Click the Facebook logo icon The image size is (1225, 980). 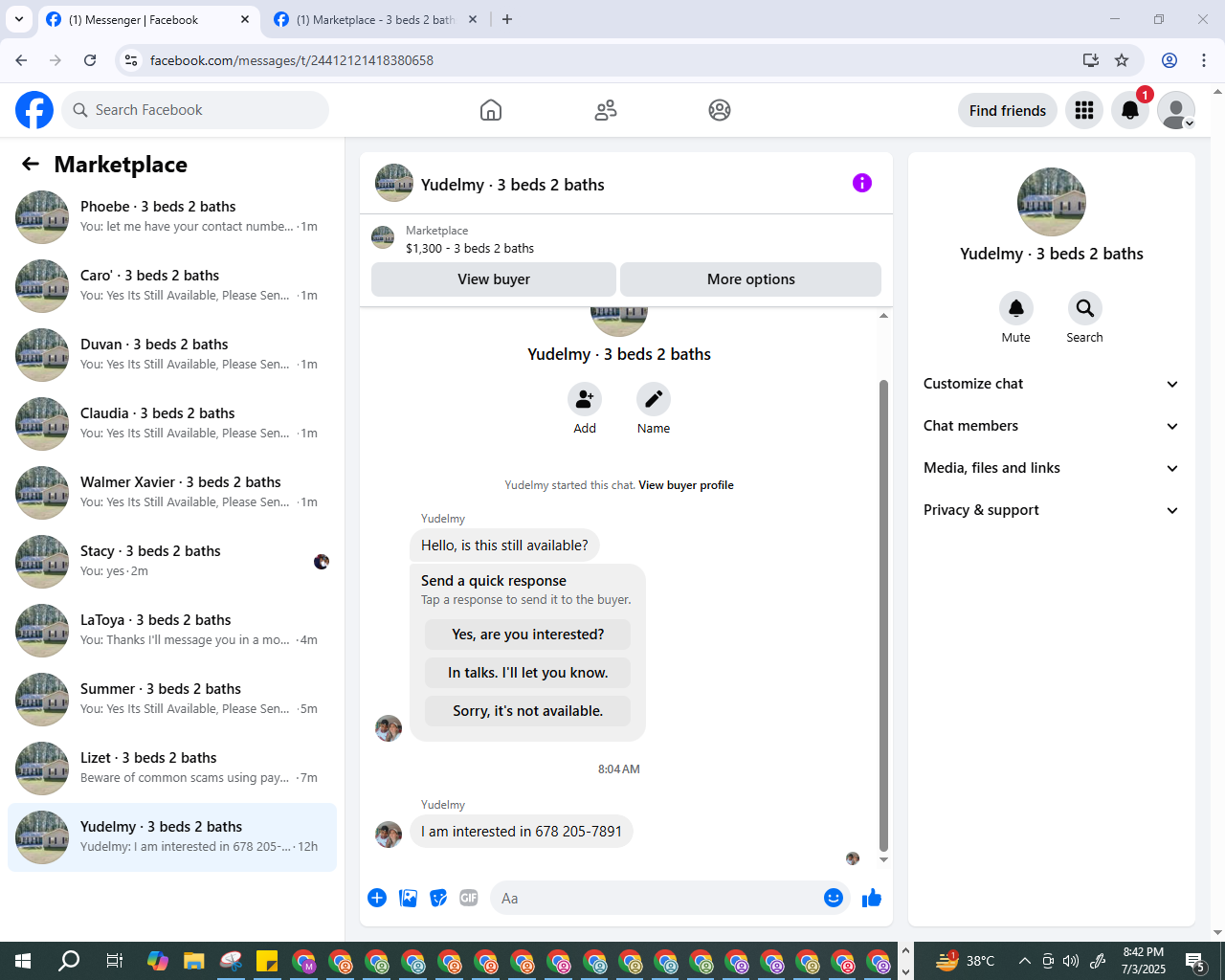[x=34, y=110]
